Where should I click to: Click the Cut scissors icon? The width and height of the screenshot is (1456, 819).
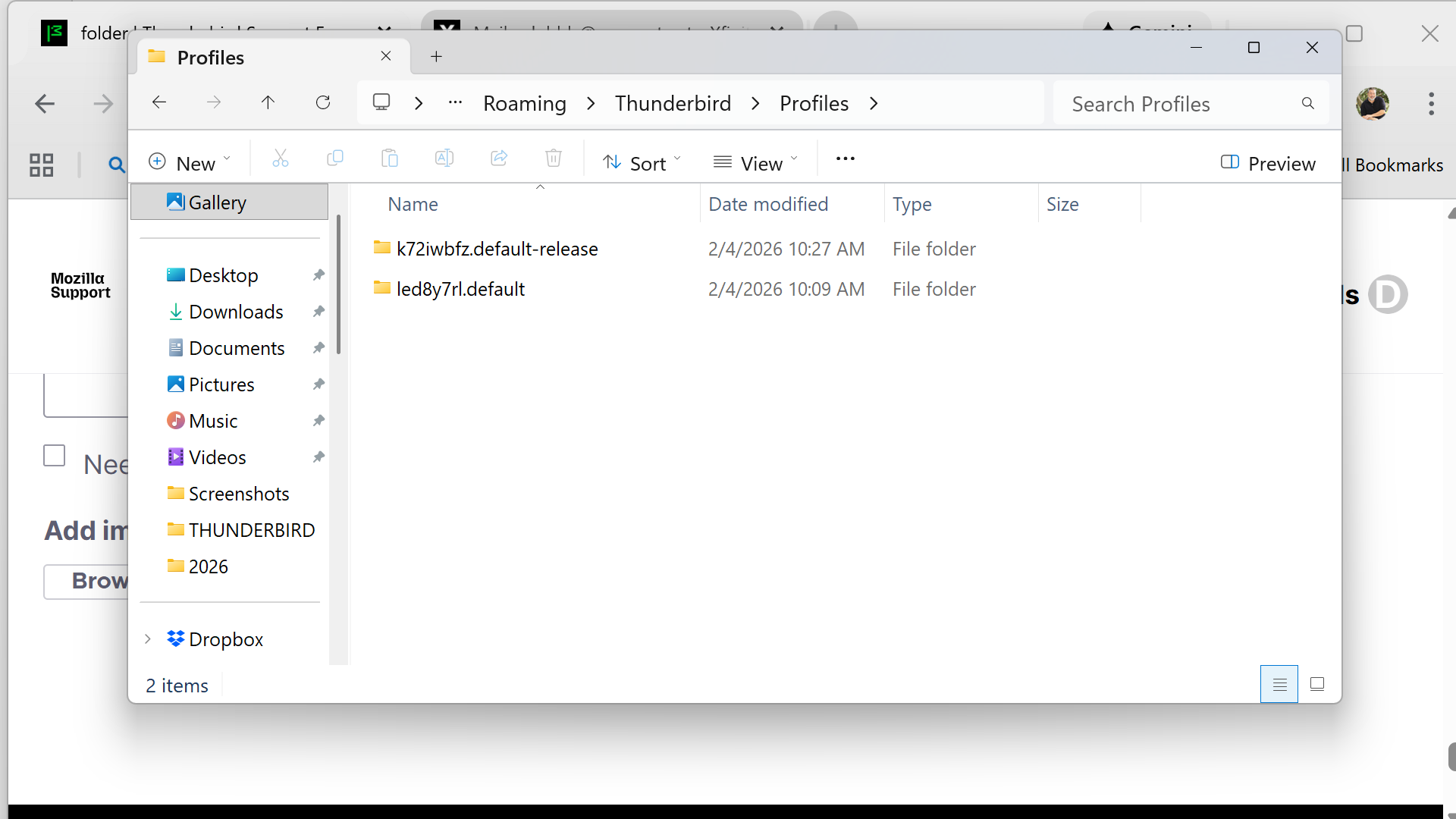point(281,158)
